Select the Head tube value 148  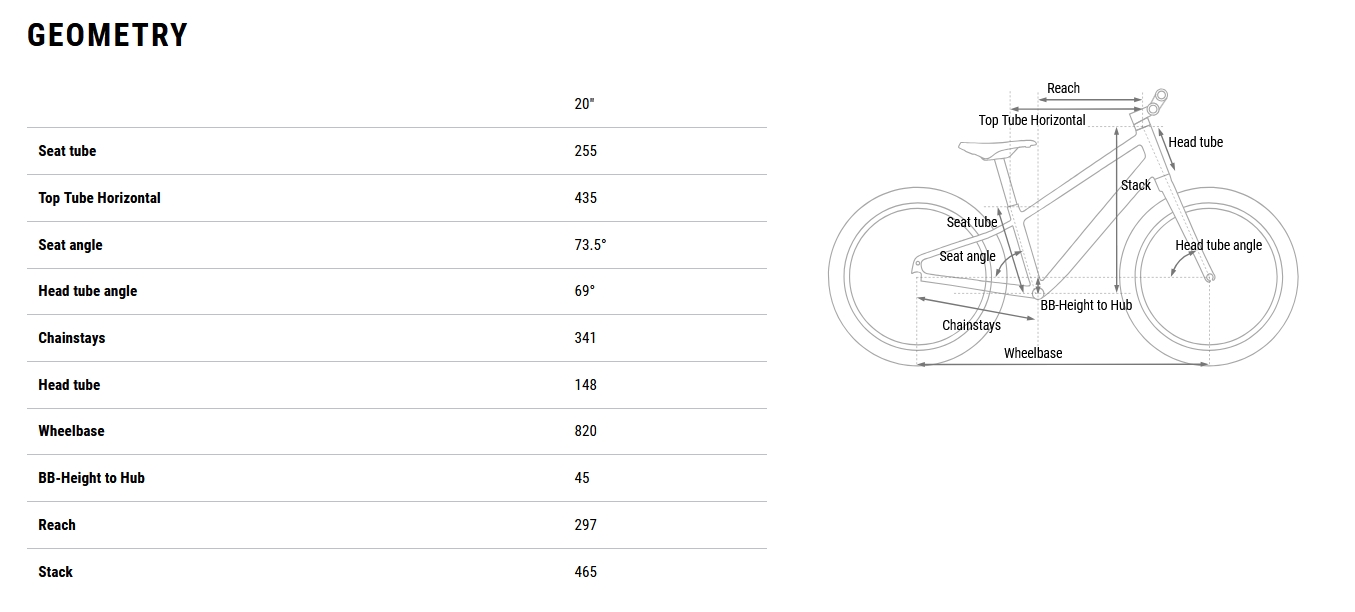pyautogui.click(x=585, y=385)
